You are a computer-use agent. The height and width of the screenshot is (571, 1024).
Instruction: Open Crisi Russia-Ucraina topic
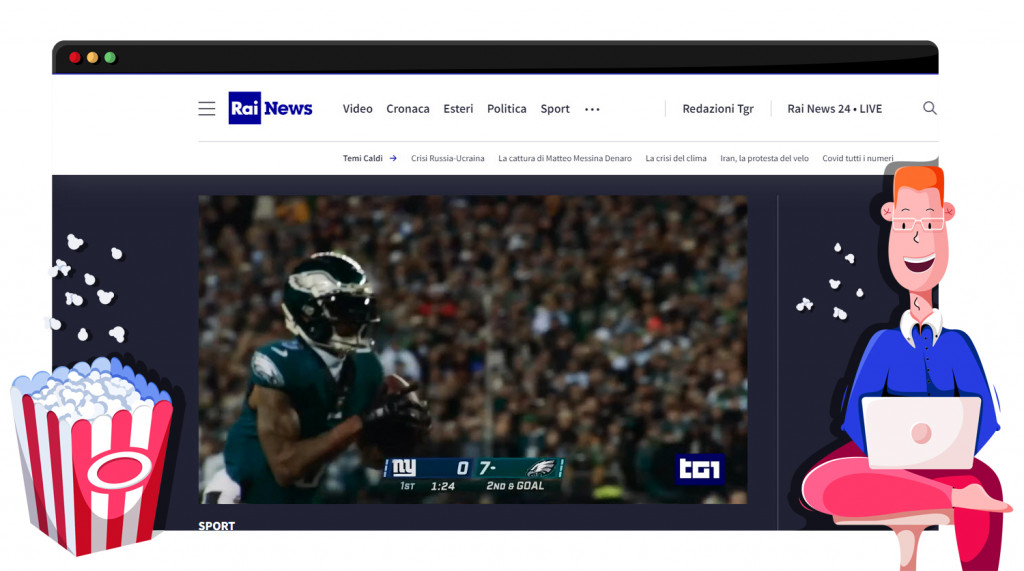pyautogui.click(x=447, y=158)
